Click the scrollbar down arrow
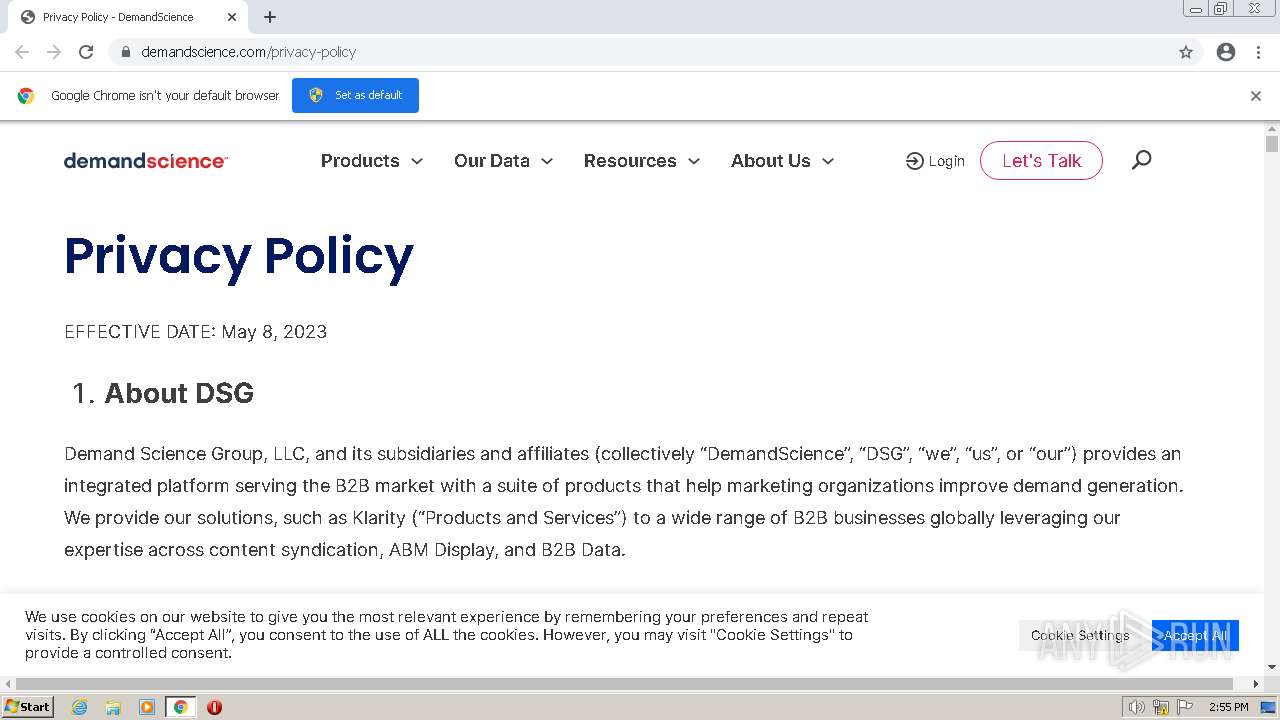1280x720 pixels. pos(1272,667)
